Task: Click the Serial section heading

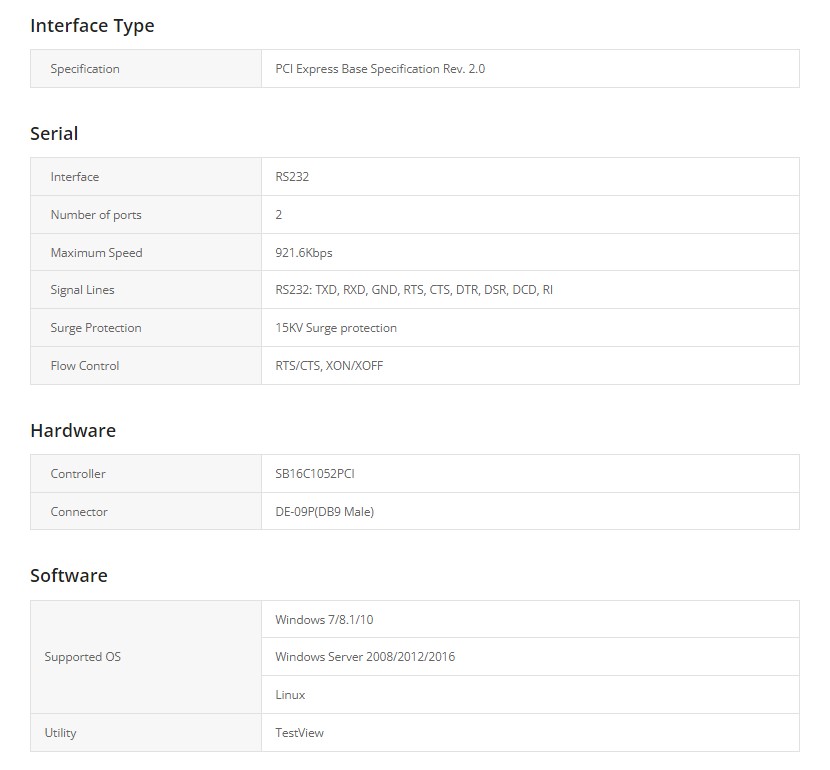Action: tap(54, 134)
